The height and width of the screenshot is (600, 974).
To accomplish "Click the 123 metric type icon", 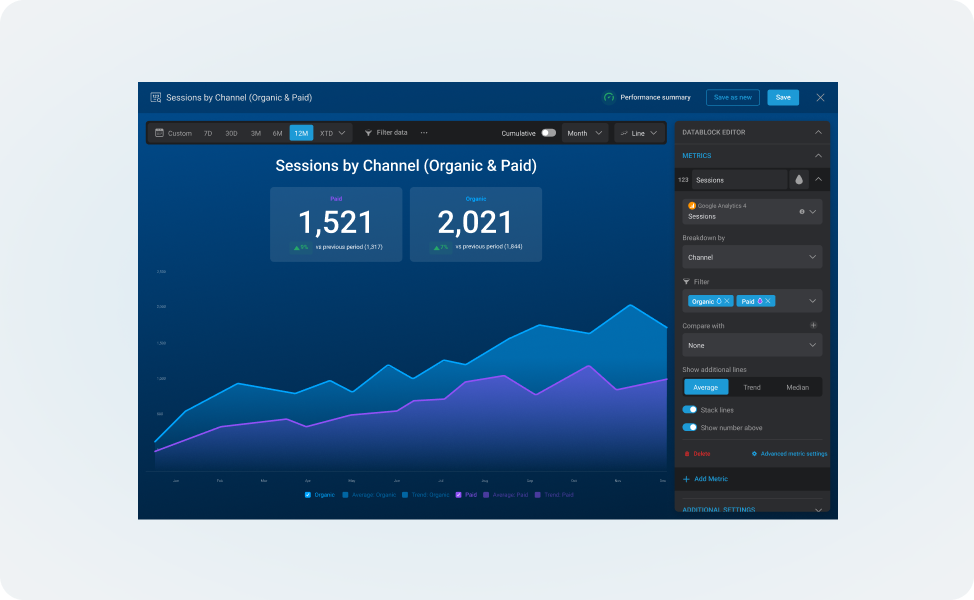I will 684,180.
